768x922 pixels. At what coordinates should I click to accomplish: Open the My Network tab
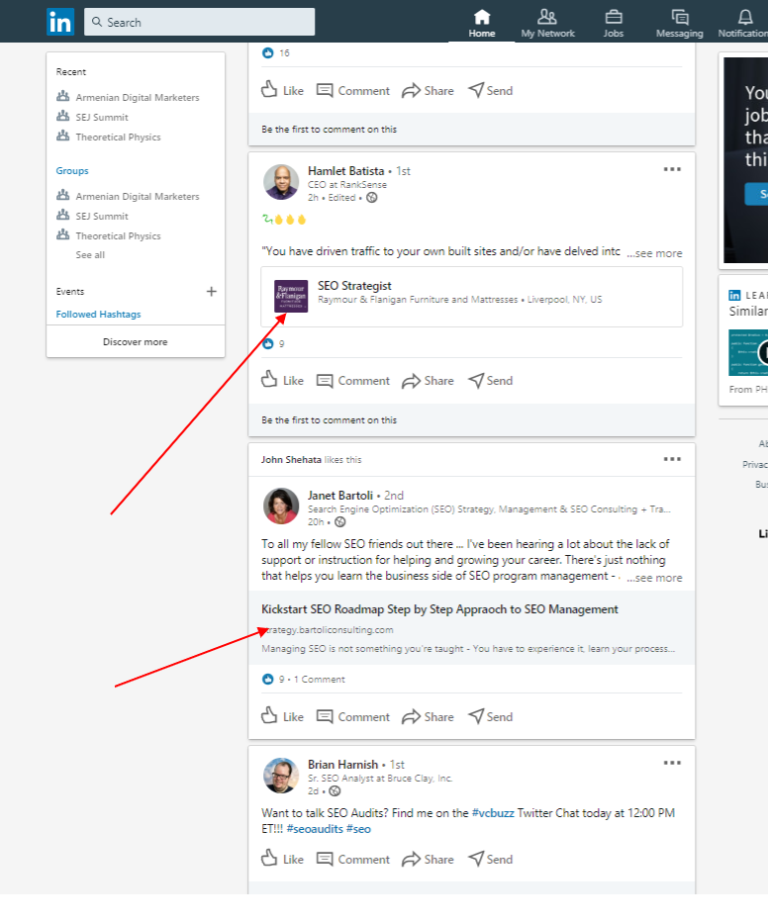pyautogui.click(x=547, y=24)
